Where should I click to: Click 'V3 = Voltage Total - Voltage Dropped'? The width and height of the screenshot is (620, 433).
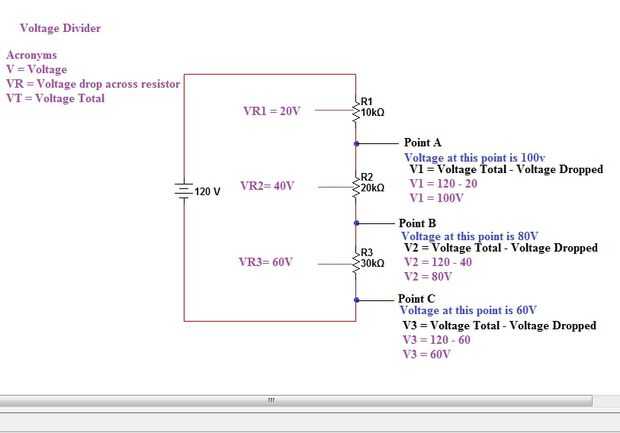coord(499,325)
